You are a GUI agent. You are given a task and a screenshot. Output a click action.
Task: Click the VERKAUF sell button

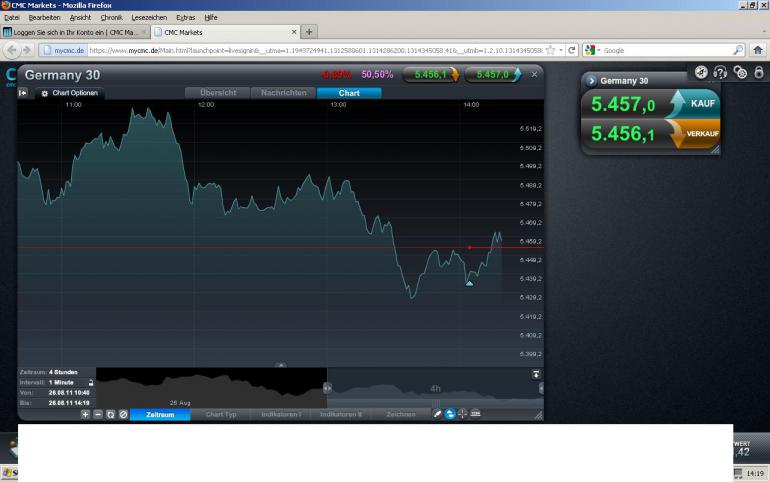click(x=693, y=134)
